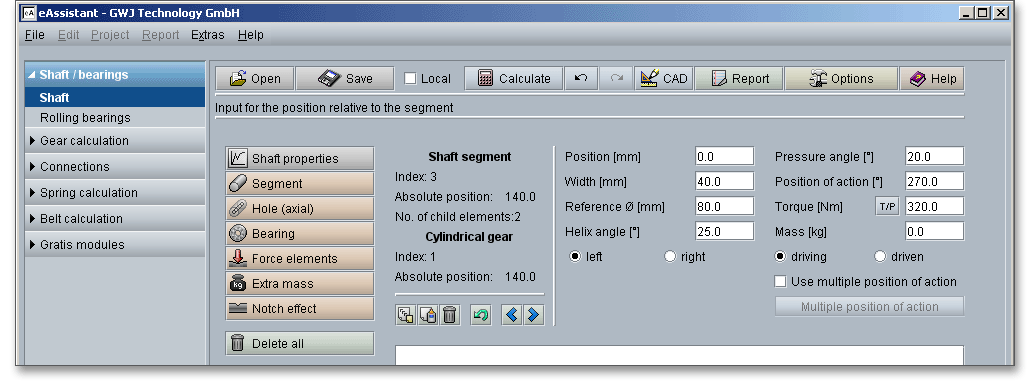Click the undo arrow in toolbar

click(x=581, y=78)
